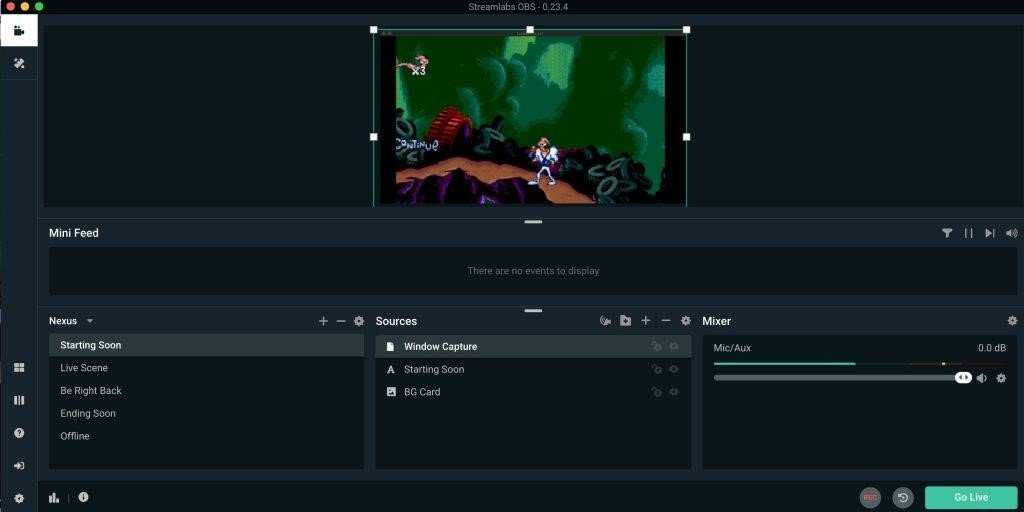This screenshot has width=1024, height=512.
Task: Toggle visibility of BG Card source
Action: (x=674, y=392)
